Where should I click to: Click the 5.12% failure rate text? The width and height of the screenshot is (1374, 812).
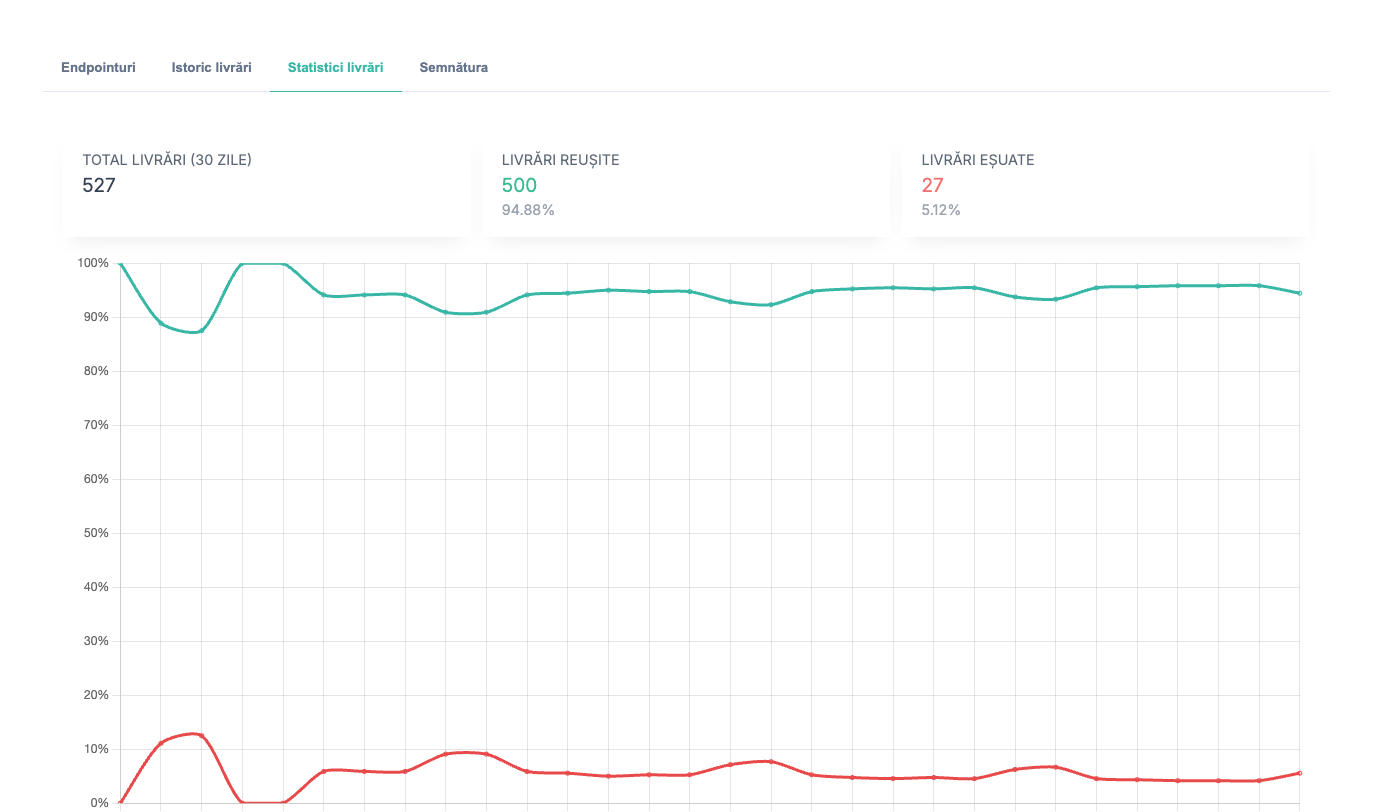pos(941,210)
